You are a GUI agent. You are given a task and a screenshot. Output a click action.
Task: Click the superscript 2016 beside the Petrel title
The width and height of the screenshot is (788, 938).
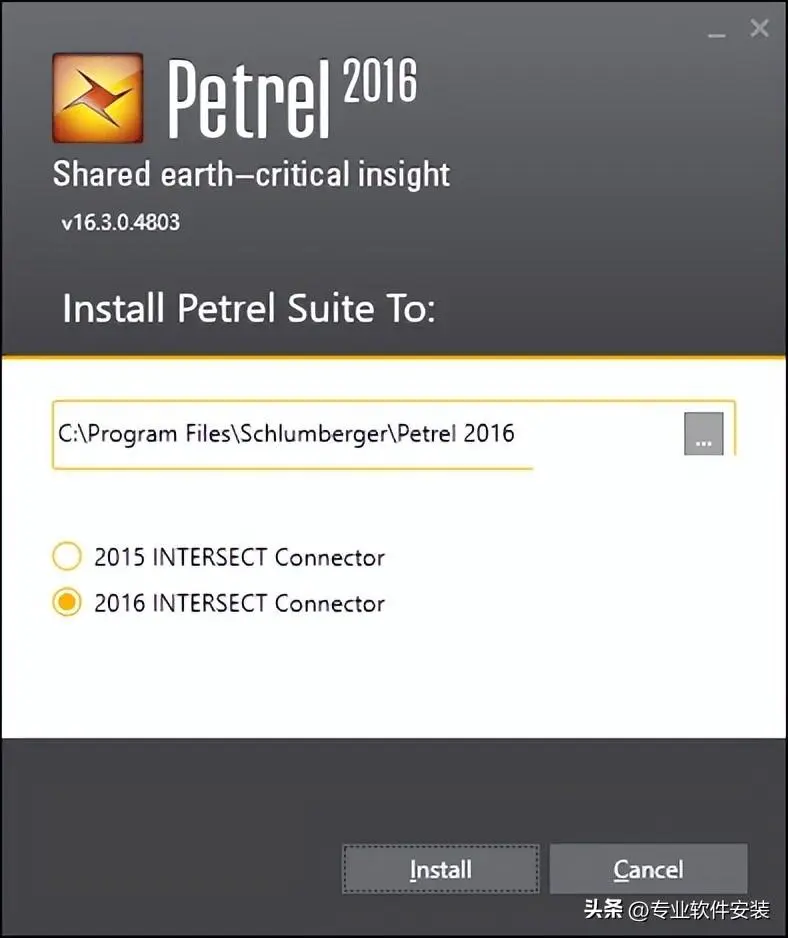(380, 80)
